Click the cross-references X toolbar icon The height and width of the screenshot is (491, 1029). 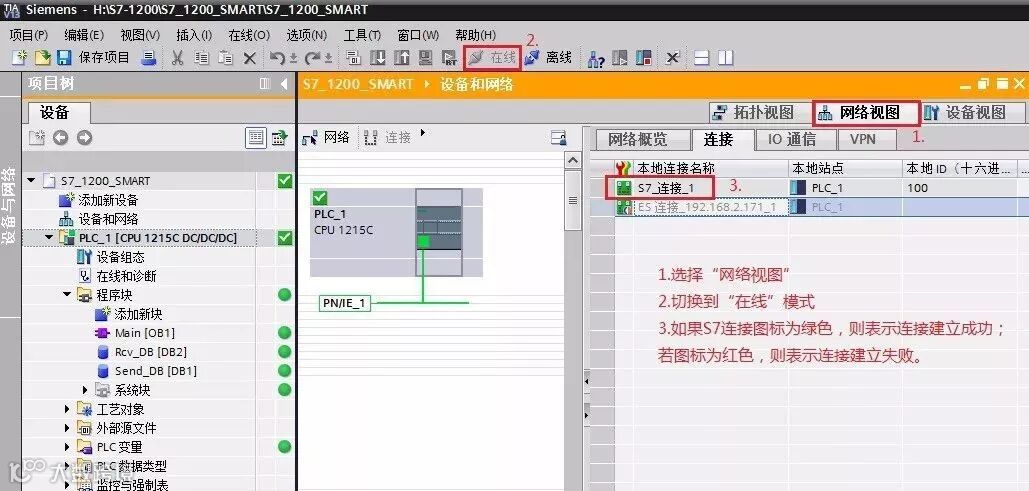[x=673, y=58]
